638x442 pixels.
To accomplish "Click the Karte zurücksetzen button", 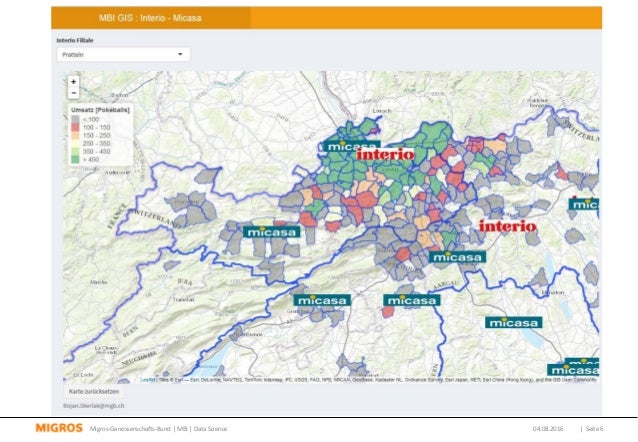I will (x=94, y=392).
